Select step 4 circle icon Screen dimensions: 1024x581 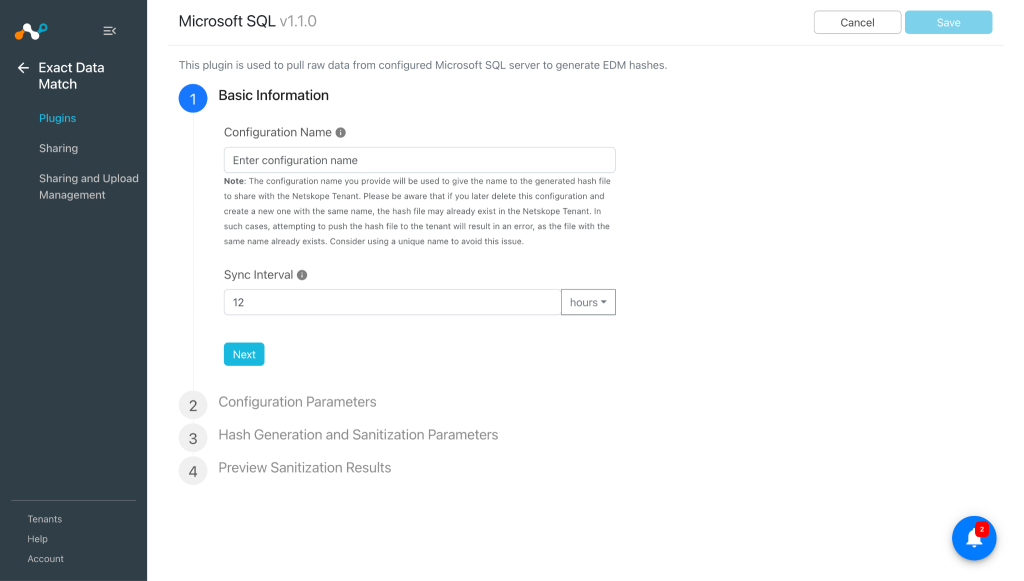coord(193,471)
